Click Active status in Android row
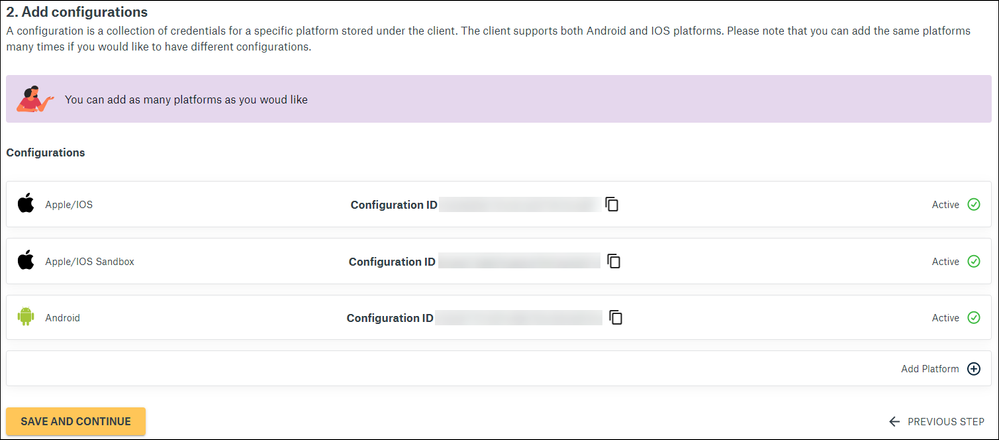 click(x=945, y=318)
